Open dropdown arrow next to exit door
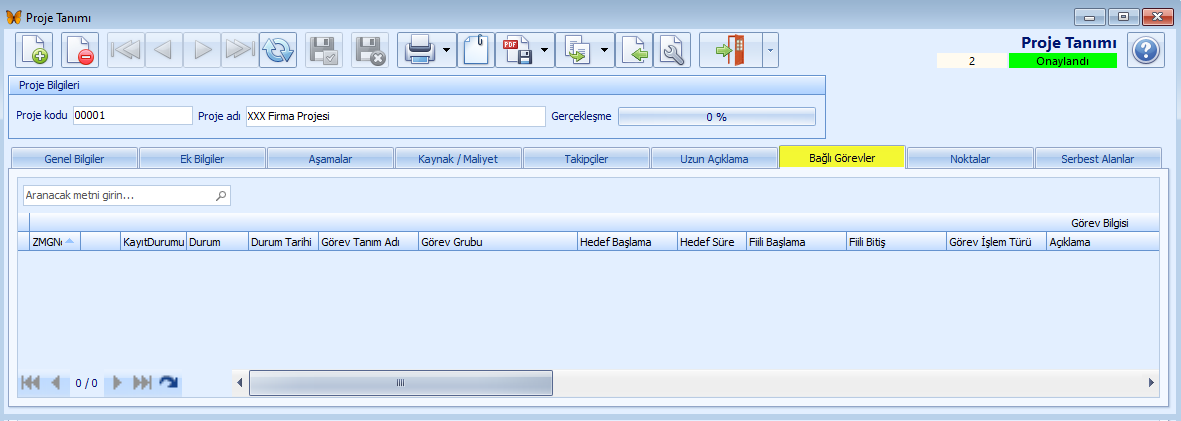This screenshot has width=1181, height=421. tap(769, 50)
